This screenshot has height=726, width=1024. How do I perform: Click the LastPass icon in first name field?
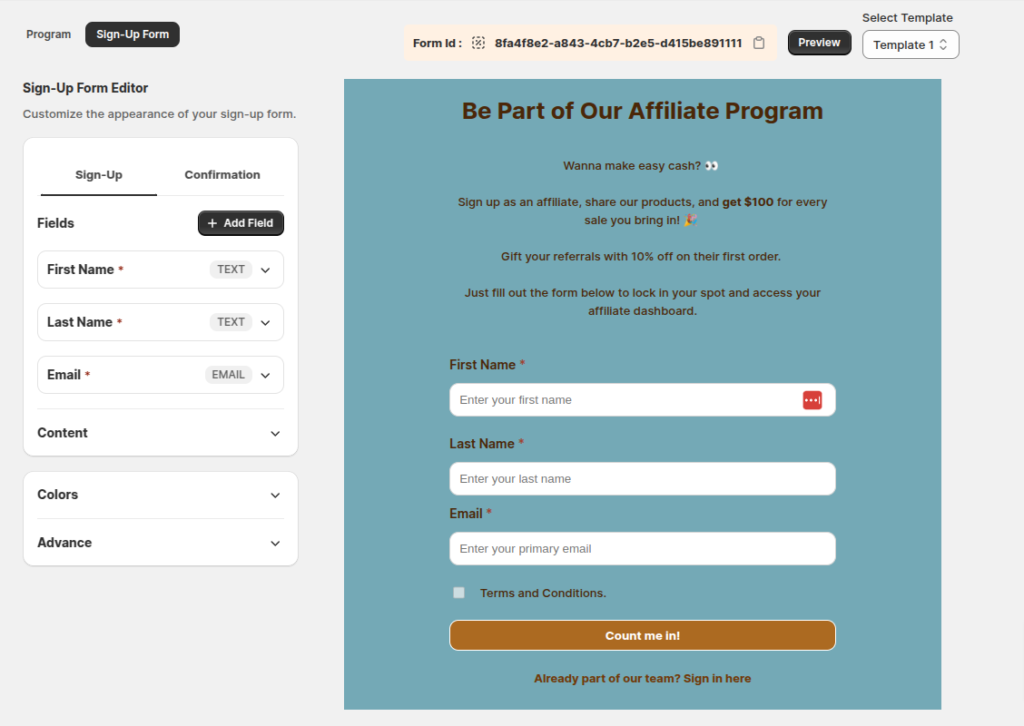(x=812, y=399)
